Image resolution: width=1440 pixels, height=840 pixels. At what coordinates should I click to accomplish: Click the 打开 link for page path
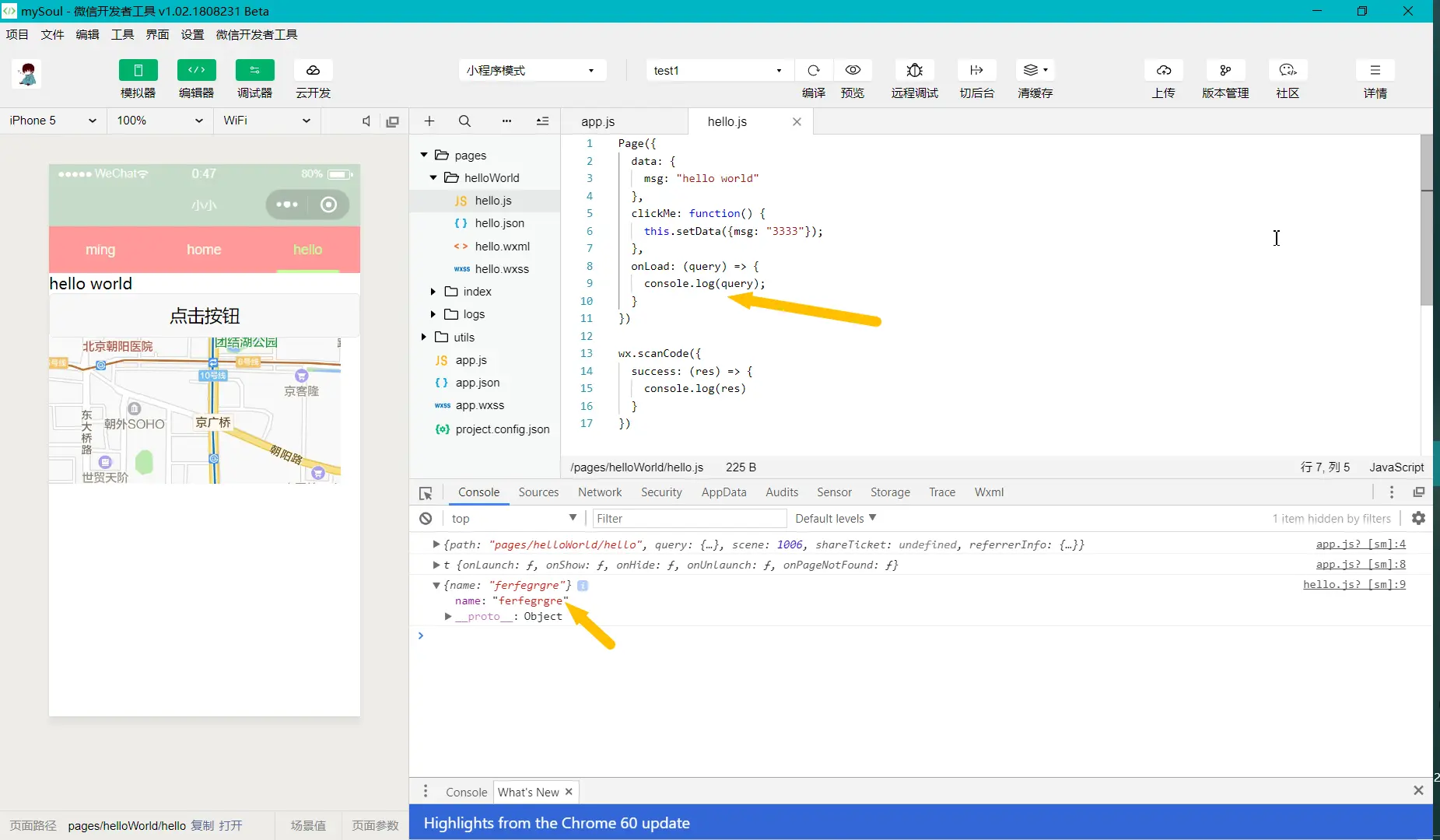231,826
